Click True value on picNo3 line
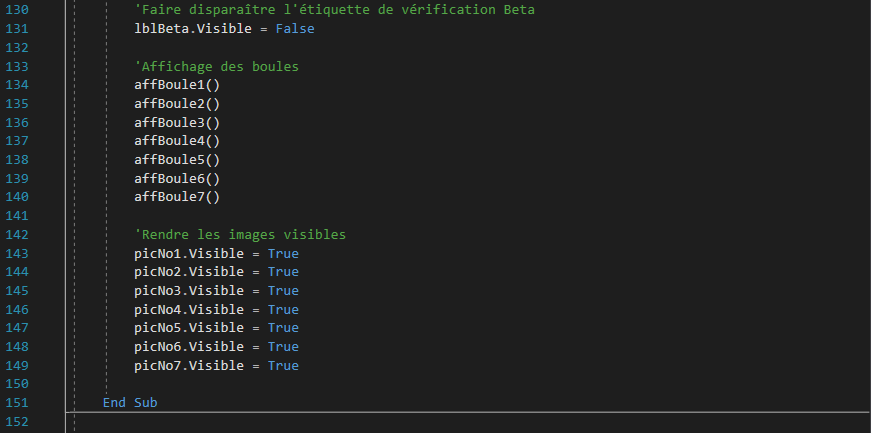This screenshot has width=871, height=433. (283, 291)
